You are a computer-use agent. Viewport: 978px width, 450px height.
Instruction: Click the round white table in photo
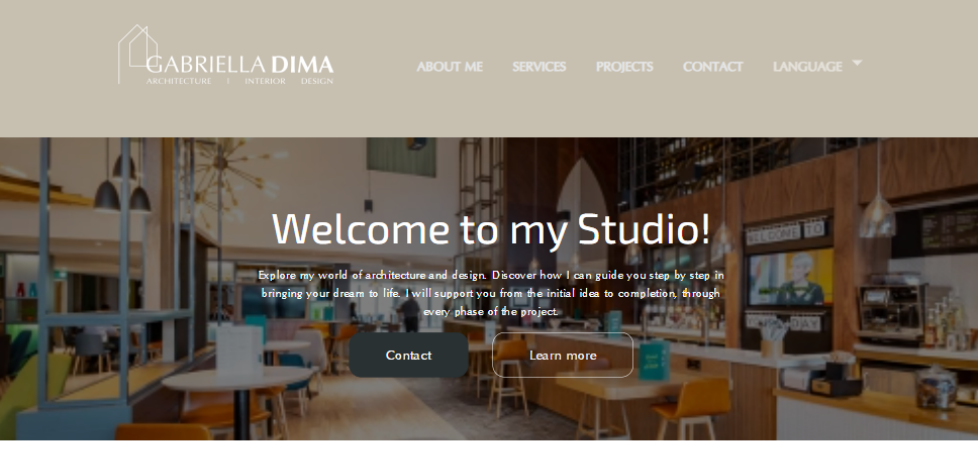(x=238, y=378)
